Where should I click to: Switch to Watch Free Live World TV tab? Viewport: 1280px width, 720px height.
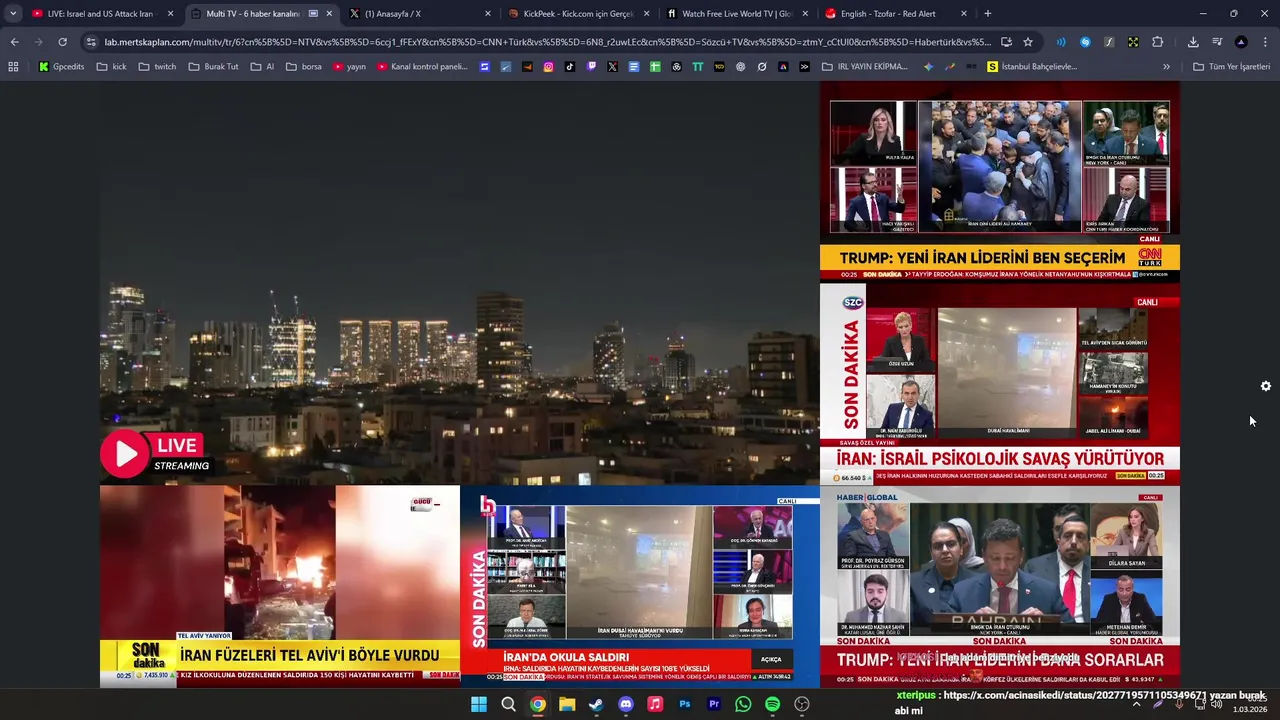click(x=736, y=14)
